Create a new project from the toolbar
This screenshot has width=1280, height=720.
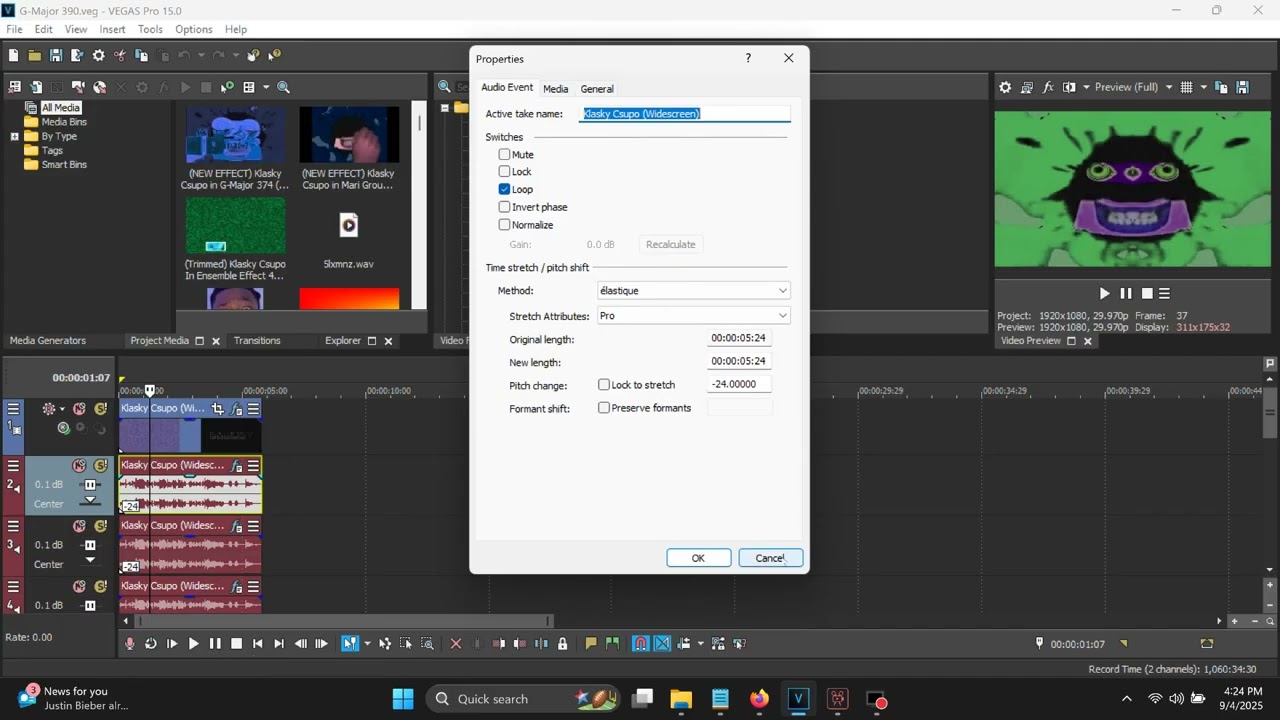pyautogui.click(x=14, y=55)
